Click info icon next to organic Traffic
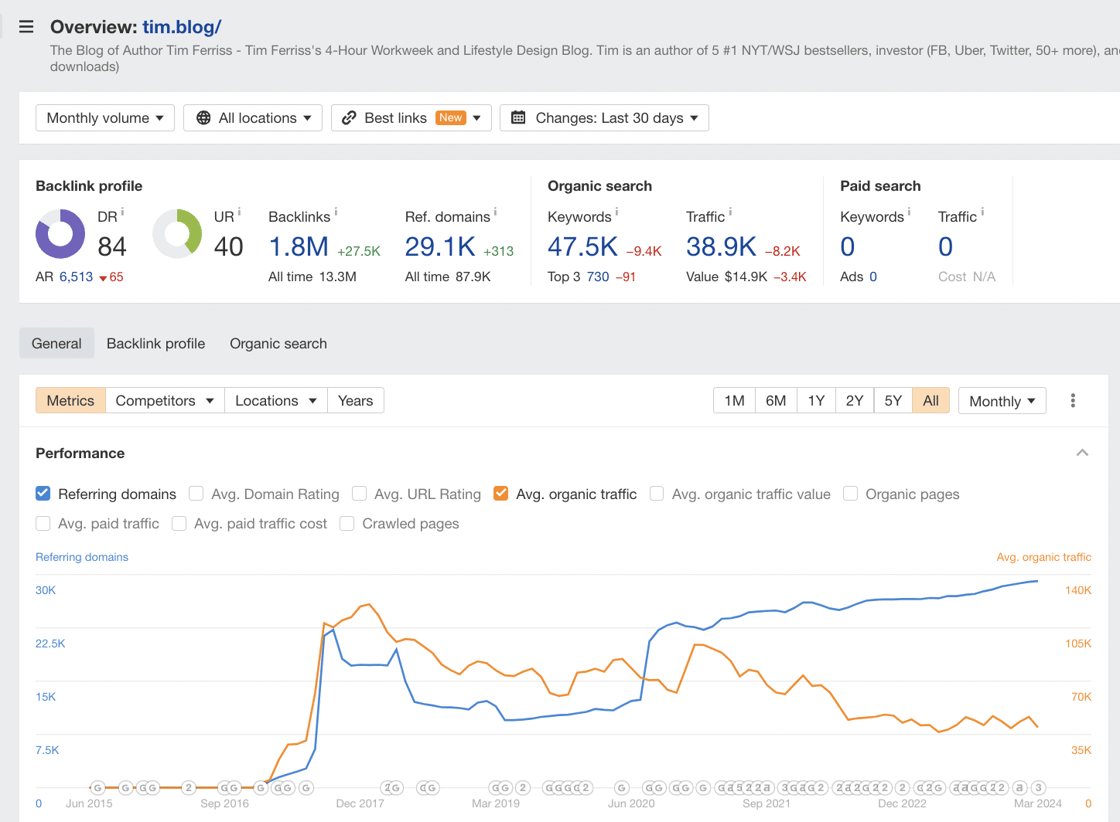Image resolution: width=1120 pixels, height=822 pixels. click(730, 212)
